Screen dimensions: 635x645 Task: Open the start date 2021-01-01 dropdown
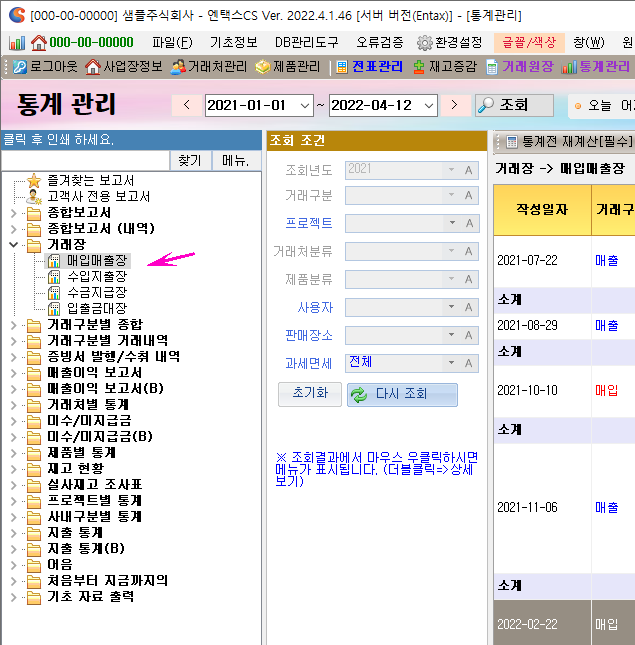pos(305,106)
